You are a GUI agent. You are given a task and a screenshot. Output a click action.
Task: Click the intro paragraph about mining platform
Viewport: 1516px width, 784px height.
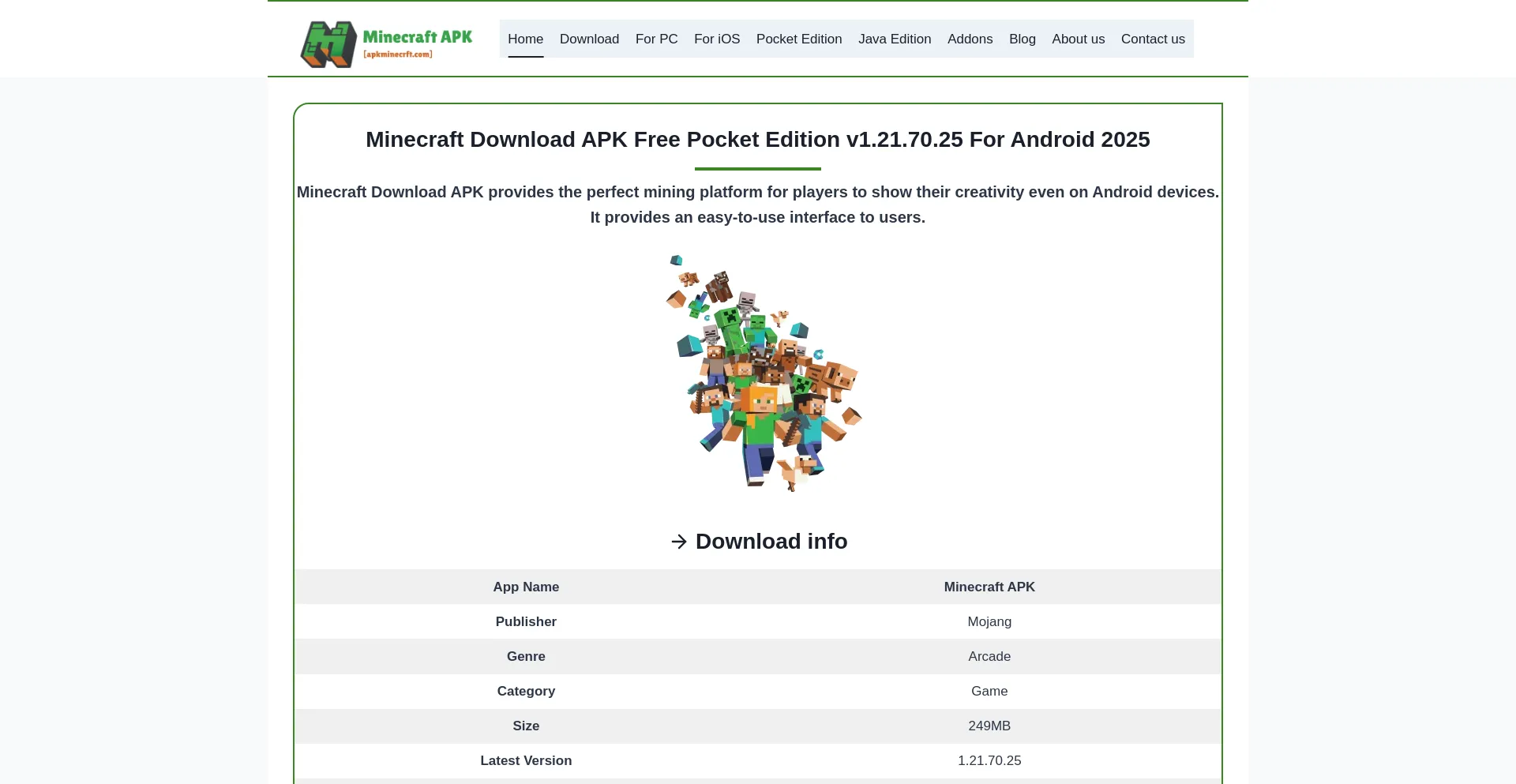[x=758, y=204]
